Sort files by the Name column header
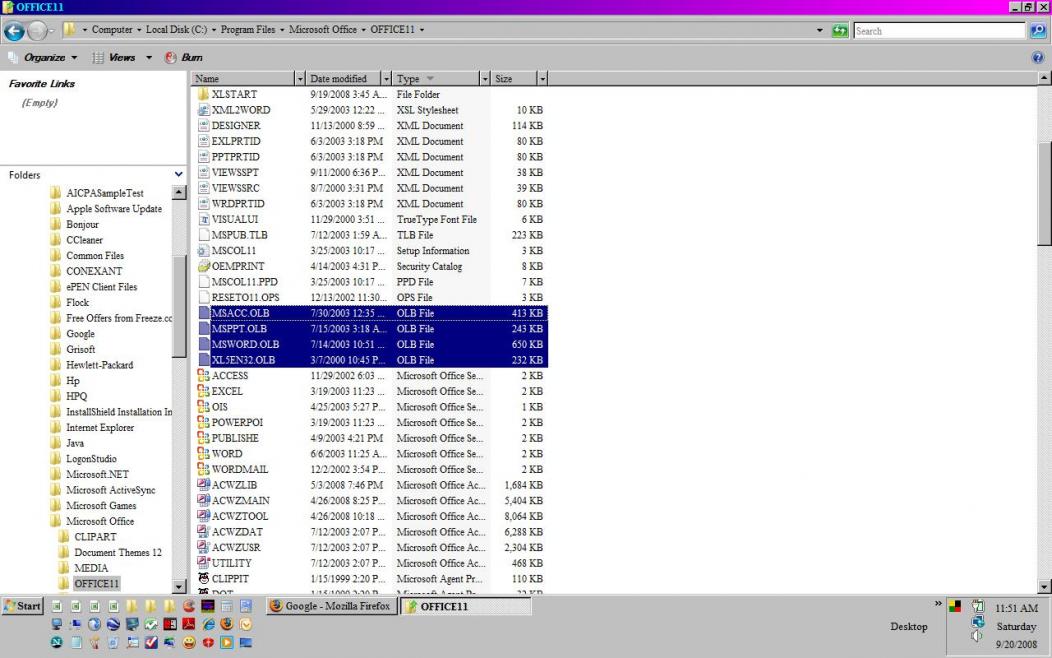 tap(244, 79)
